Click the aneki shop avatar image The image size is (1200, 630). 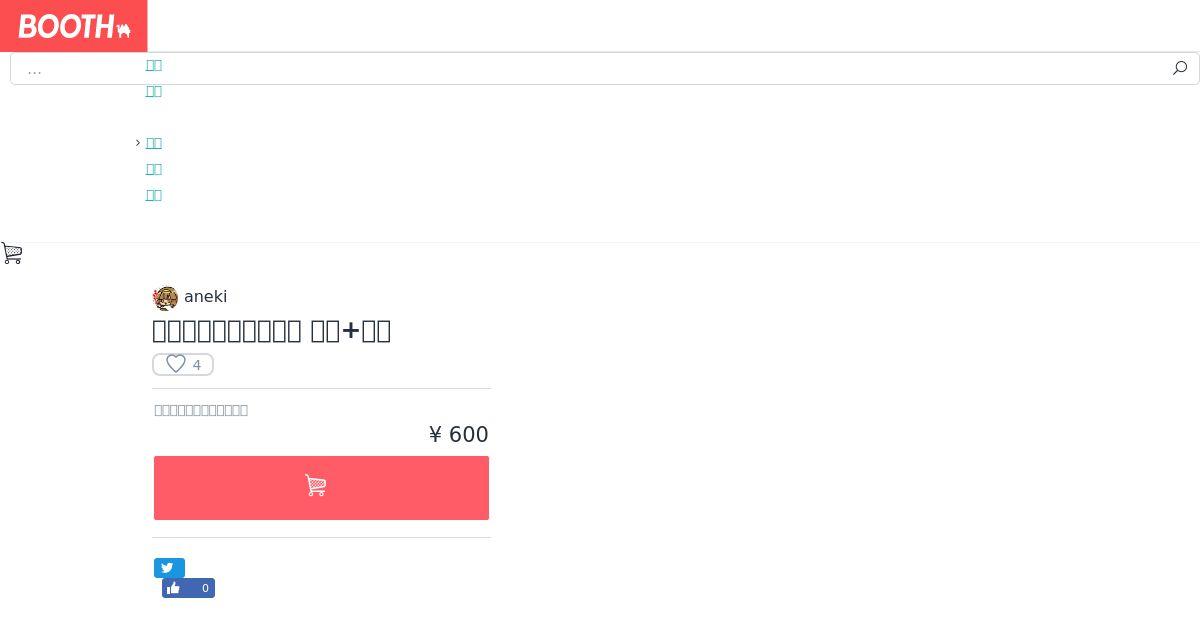pyautogui.click(x=165, y=298)
